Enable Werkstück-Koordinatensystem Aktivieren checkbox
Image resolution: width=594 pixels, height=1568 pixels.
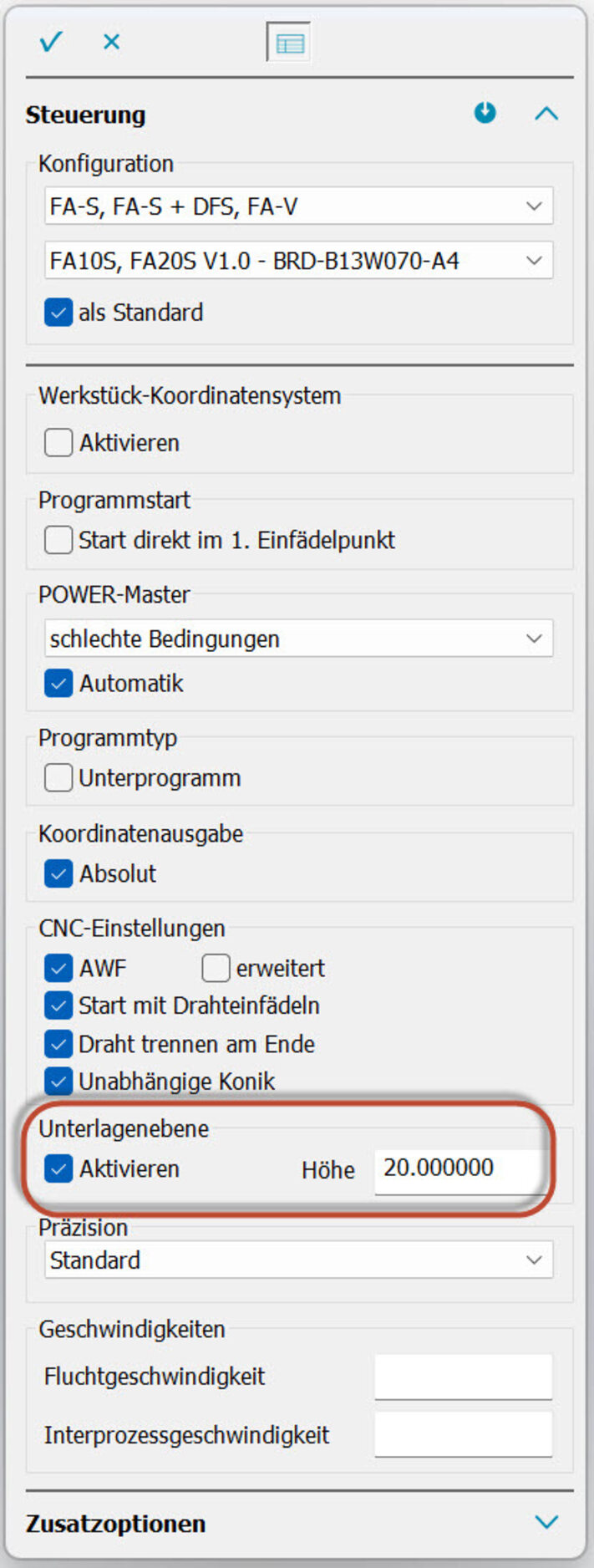click(58, 442)
